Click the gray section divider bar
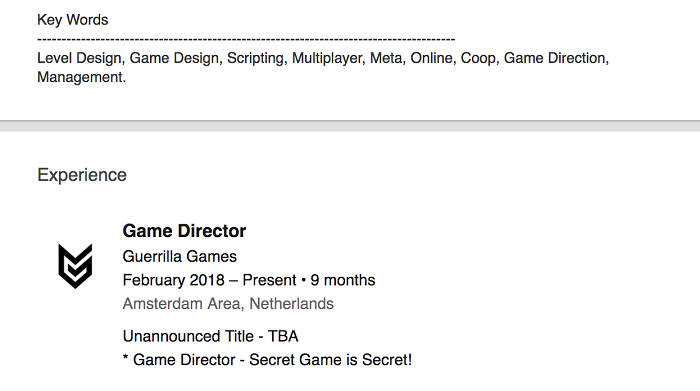The image size is (700, 391). coord(350,126)
